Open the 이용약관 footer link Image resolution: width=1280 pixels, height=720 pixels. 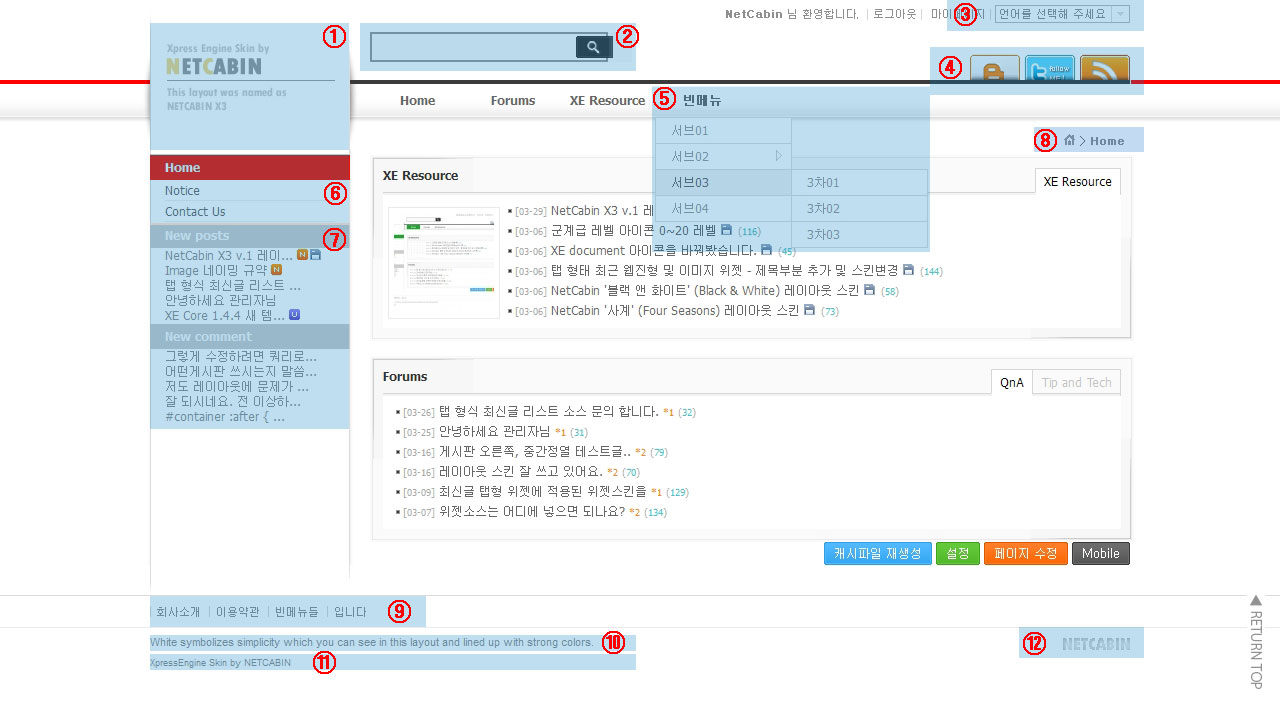pyautogui.click(x=238, y=612)
